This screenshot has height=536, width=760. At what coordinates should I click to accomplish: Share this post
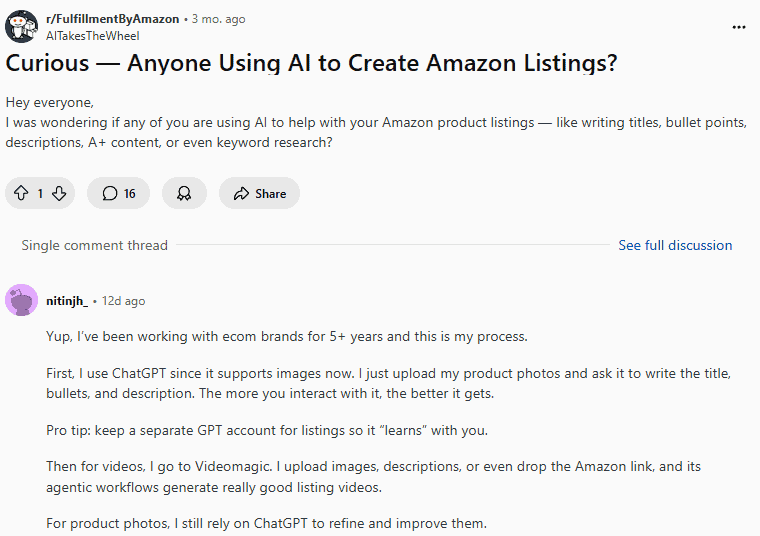tap(259, 194)
